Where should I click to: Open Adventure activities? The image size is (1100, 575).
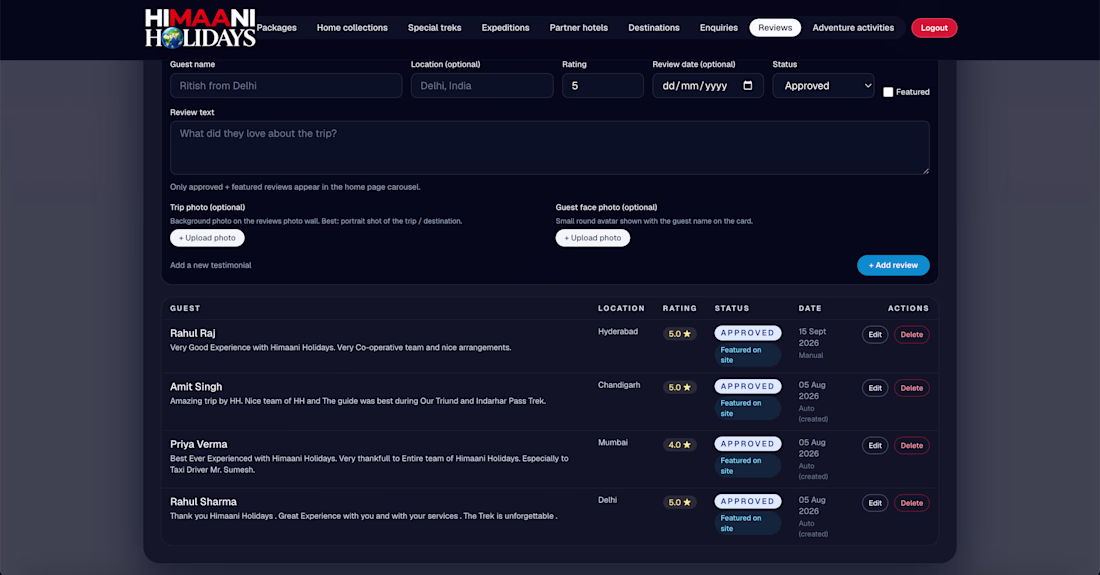click(853, 28)
